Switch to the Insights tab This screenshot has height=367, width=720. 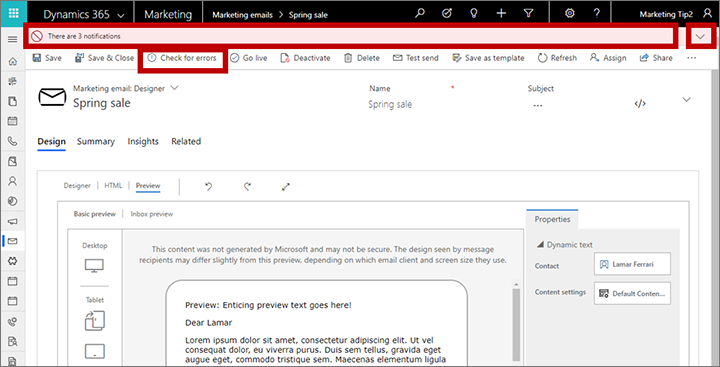point(143,141)
